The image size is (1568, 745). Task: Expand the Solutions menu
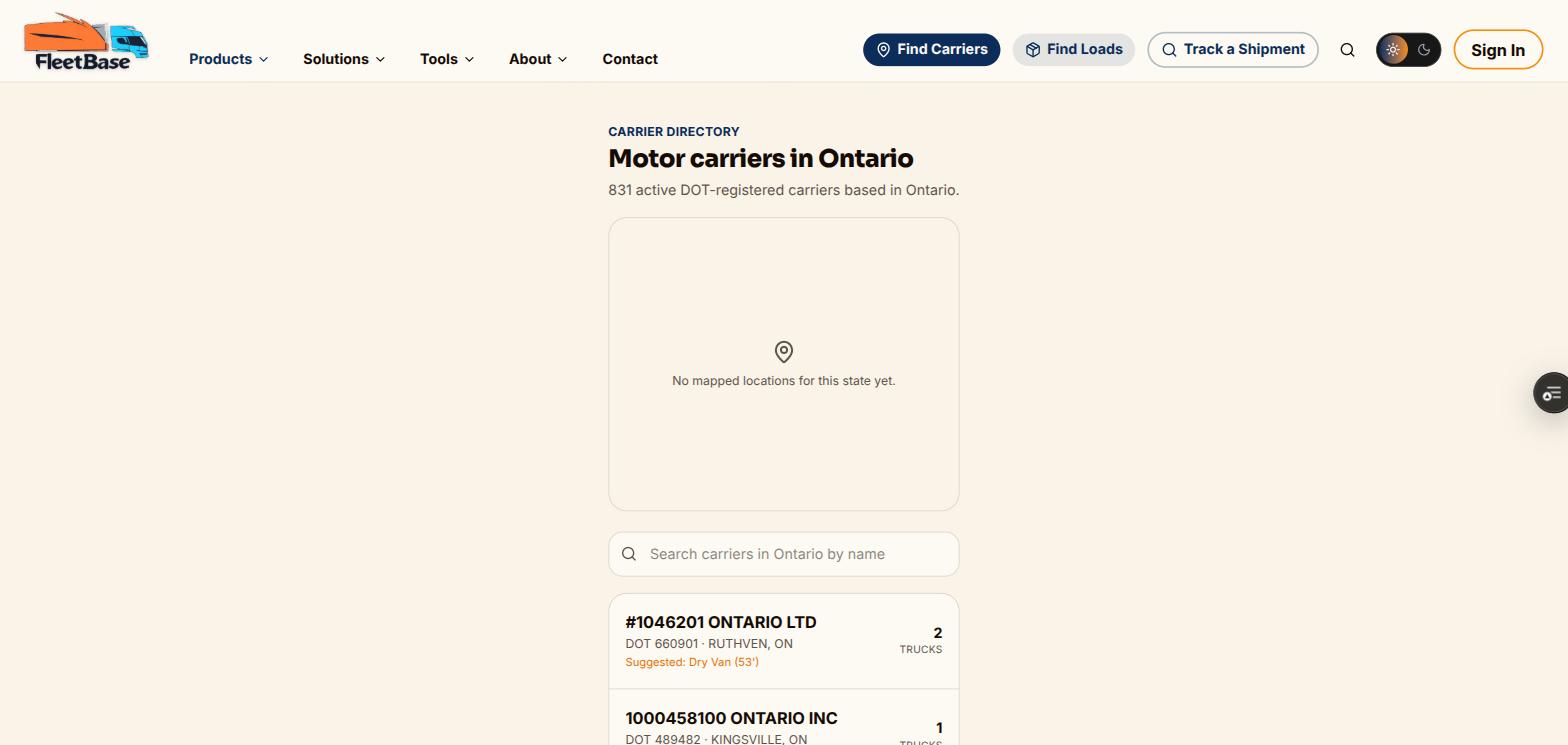pos(344,59)
